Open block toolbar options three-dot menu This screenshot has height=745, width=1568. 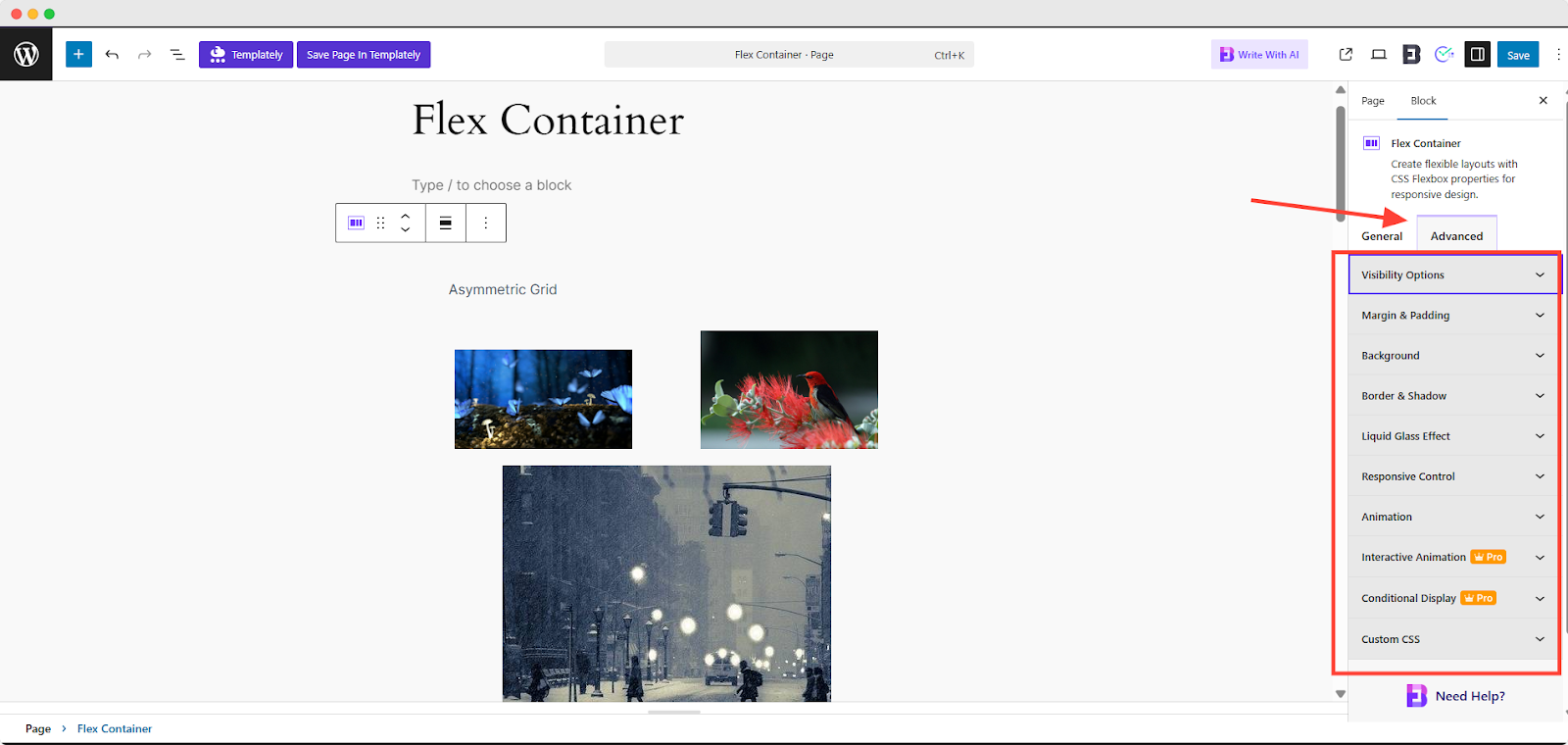pyautogui.click(x=486, y=223)
